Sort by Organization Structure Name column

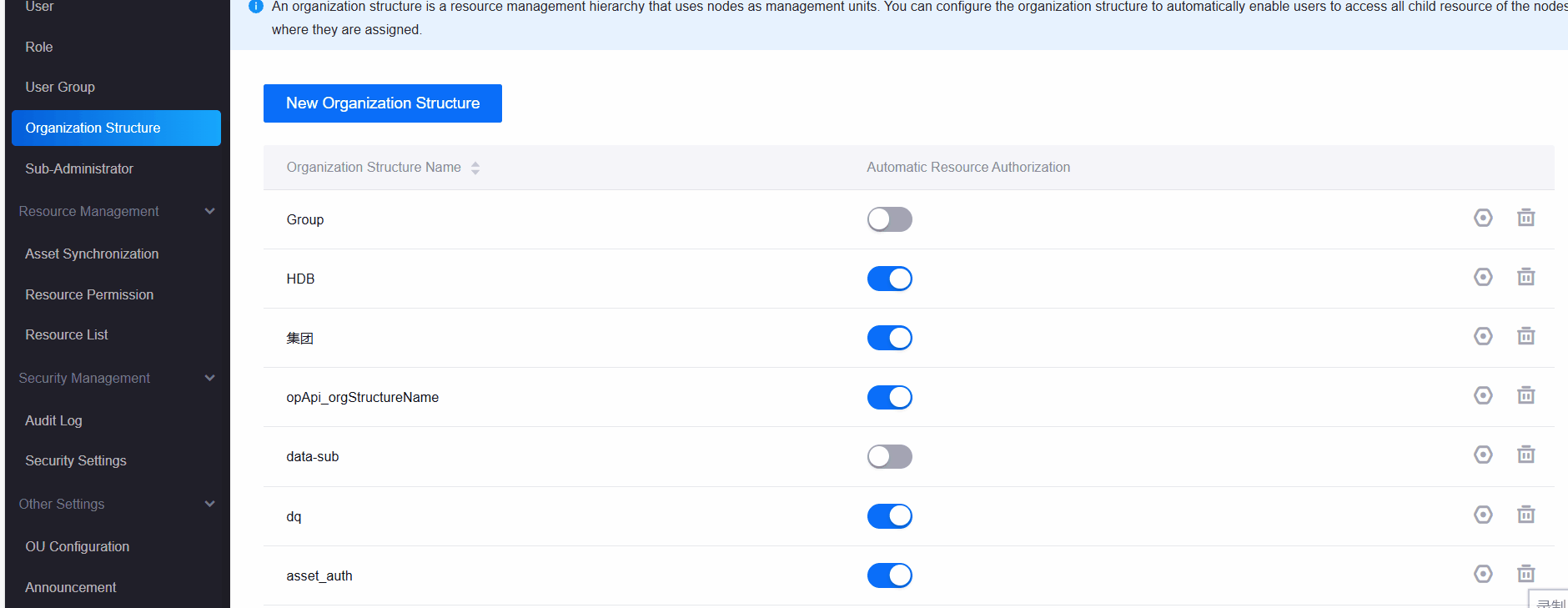[475, 168]
